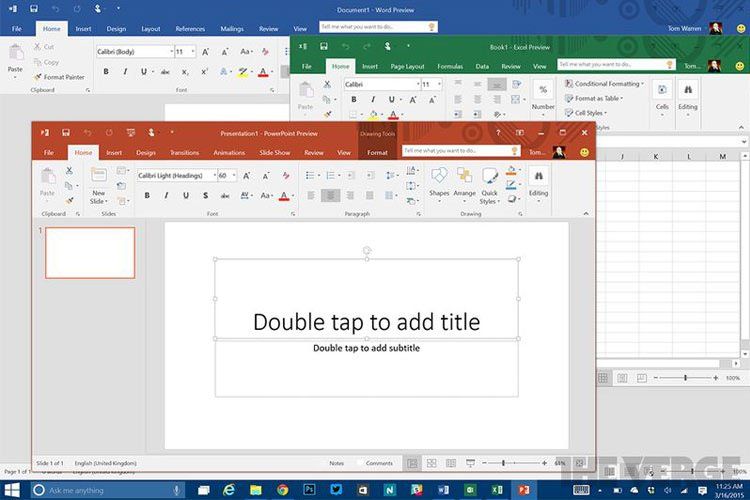The image size is (750, 500).
Task: Click Cortana Ask me anything search box
Action: [107, 490]
